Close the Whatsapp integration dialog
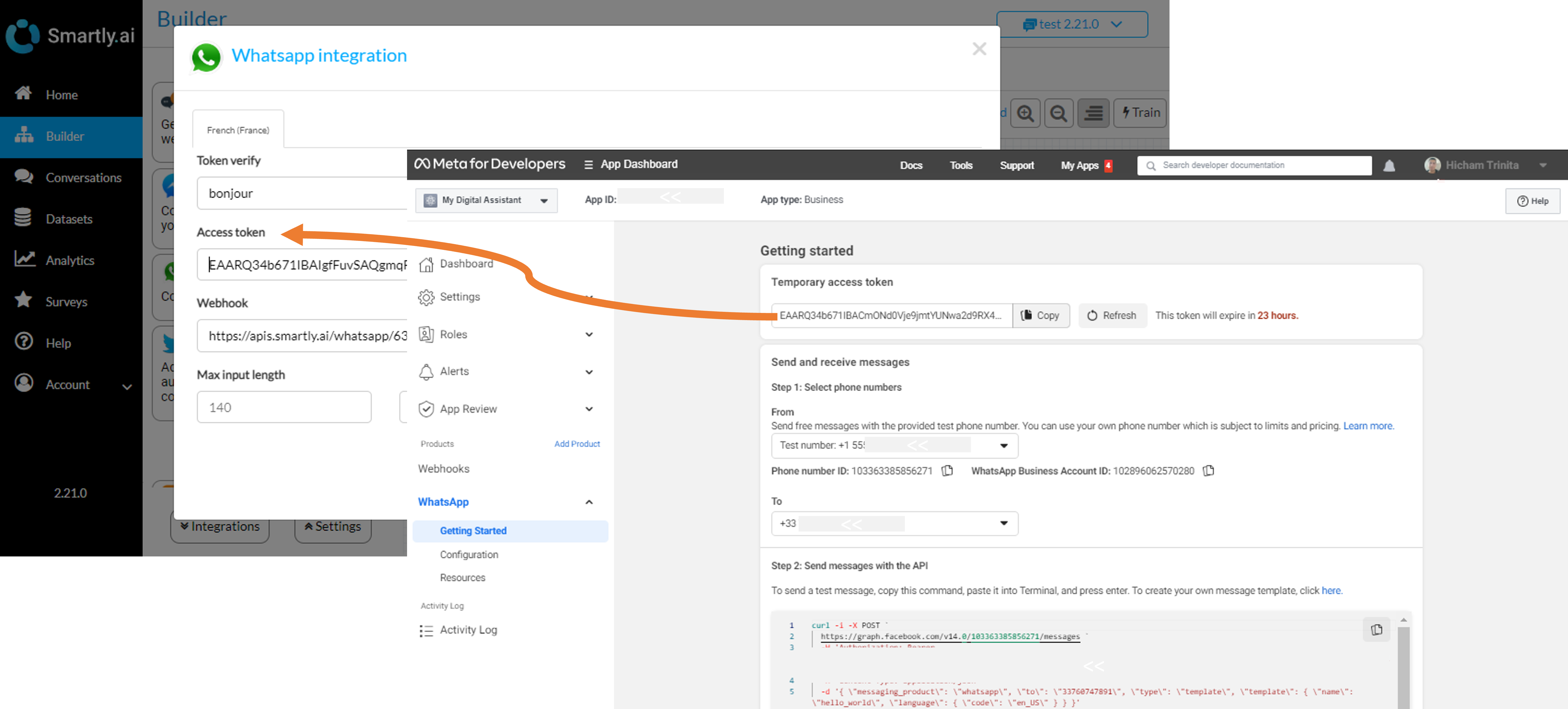Screen dimensions: 1568x709 click(x=979, y=49)
